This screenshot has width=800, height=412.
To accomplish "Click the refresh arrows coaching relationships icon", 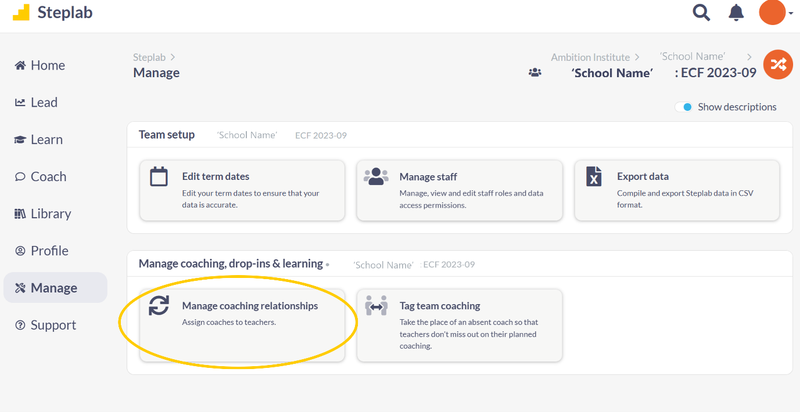I will [x=159, y=306].
